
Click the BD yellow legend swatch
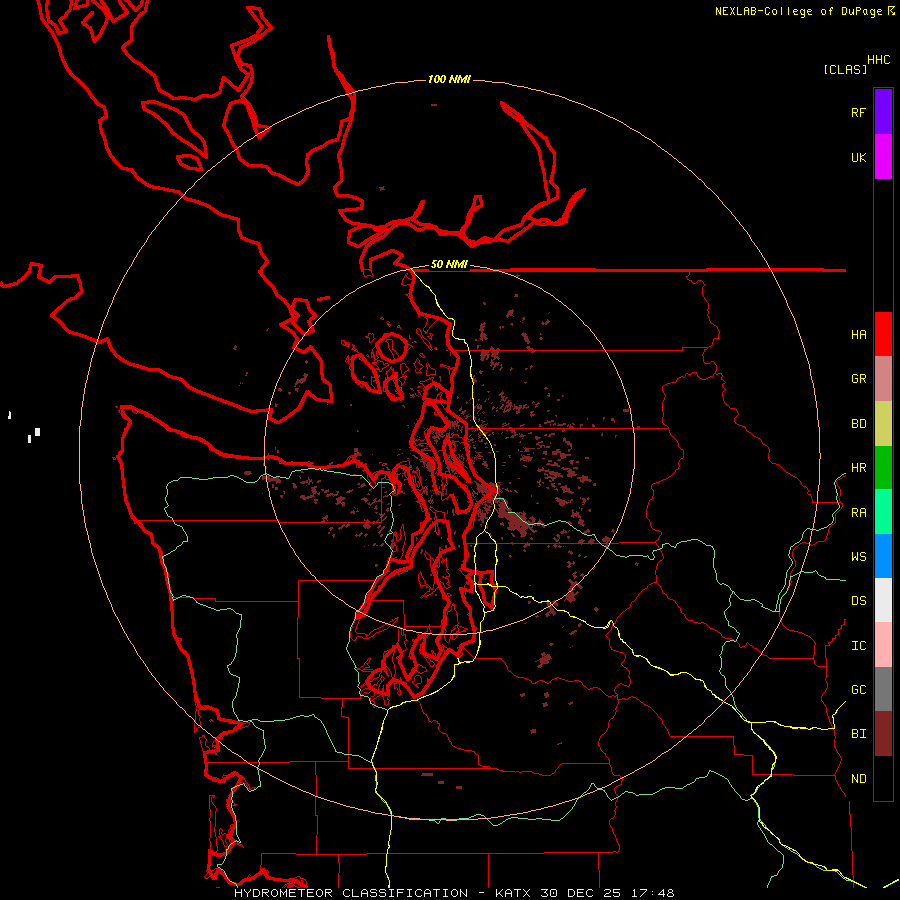pyautogui.click(x=883, y=424)
